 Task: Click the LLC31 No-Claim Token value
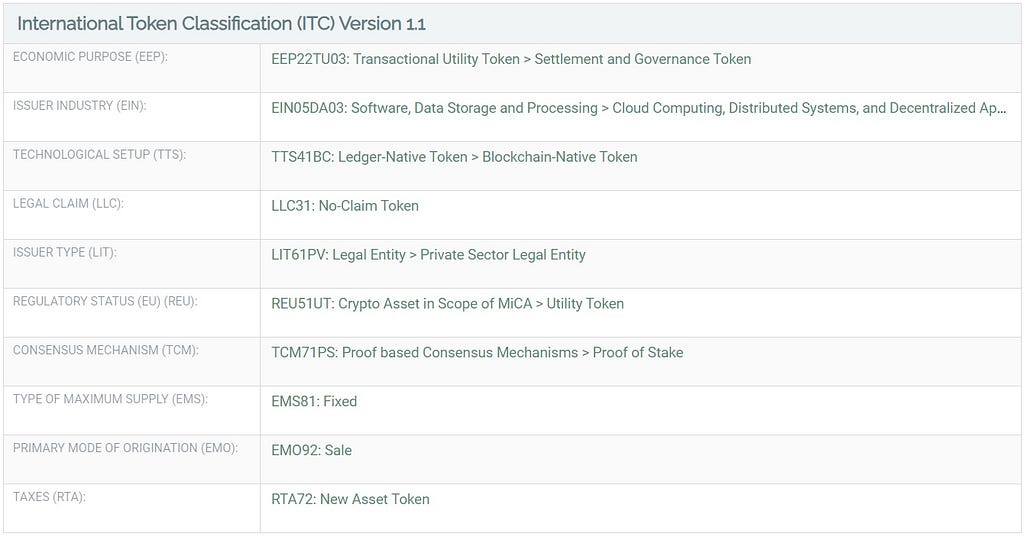345,206
